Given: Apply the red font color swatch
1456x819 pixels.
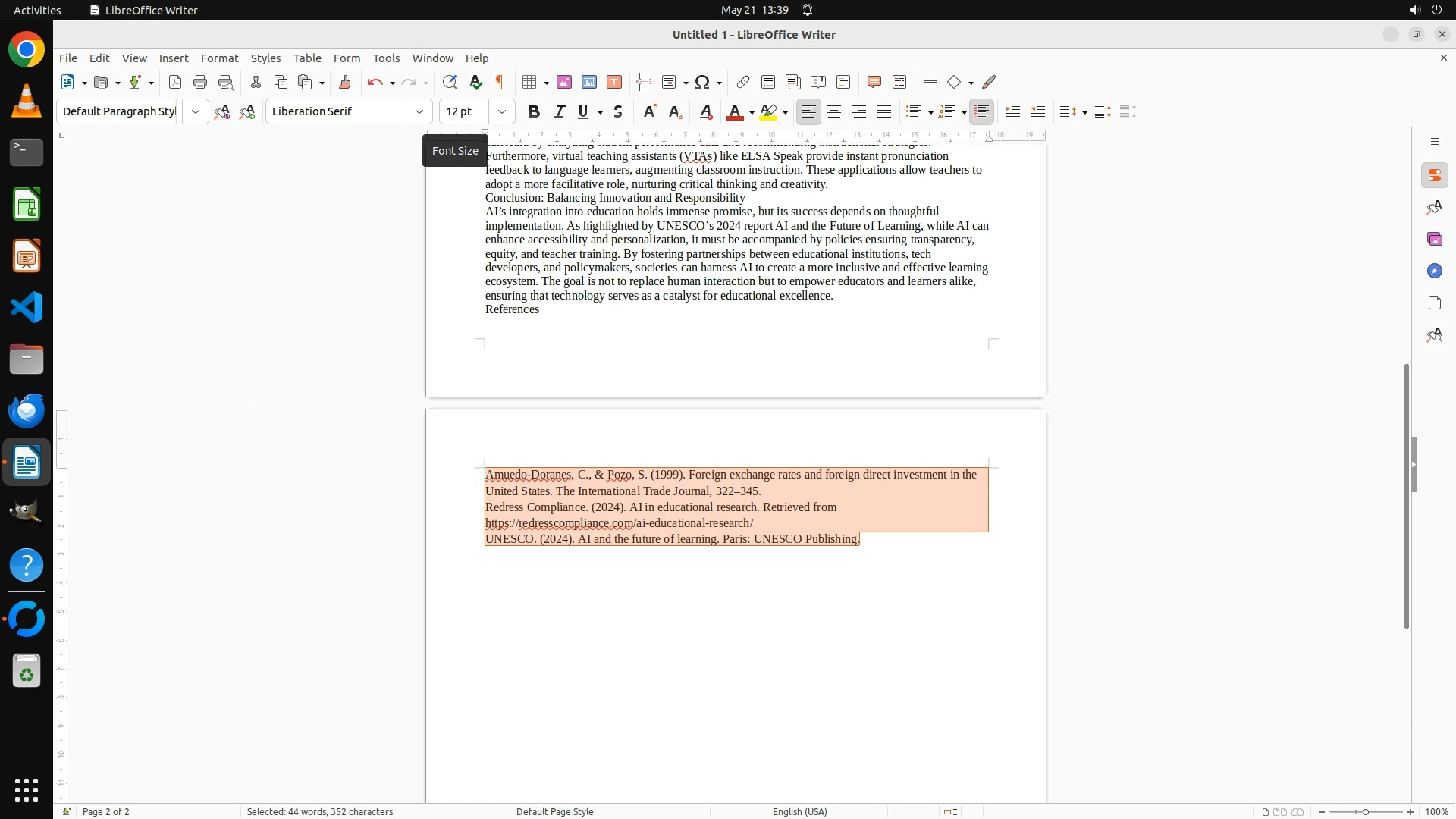Looking at the screenshot, I should click(734, 112).
